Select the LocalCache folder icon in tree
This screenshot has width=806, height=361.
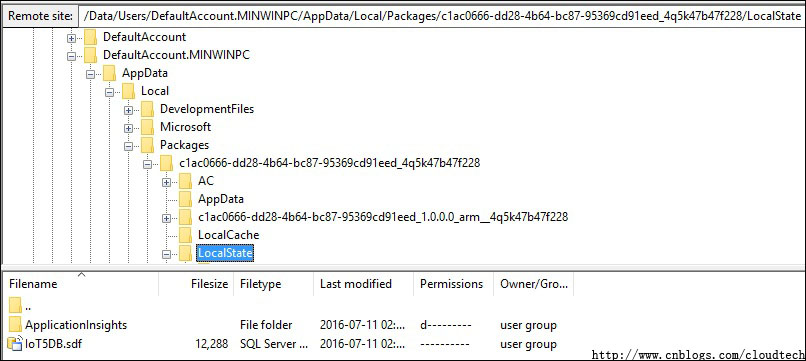tap(185, 234)
